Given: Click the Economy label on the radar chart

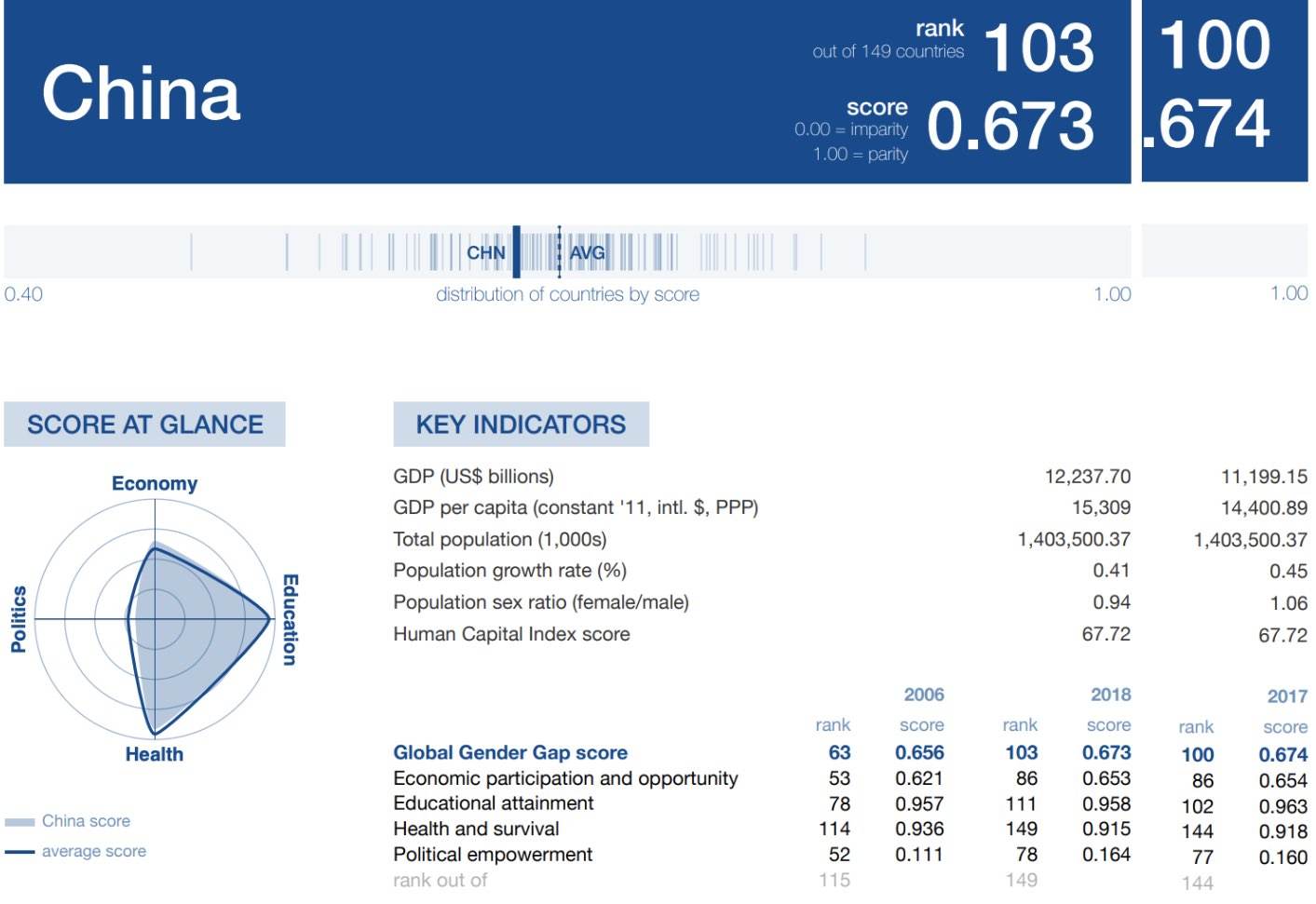Looking at the screenshot, I should coord(155,483).
